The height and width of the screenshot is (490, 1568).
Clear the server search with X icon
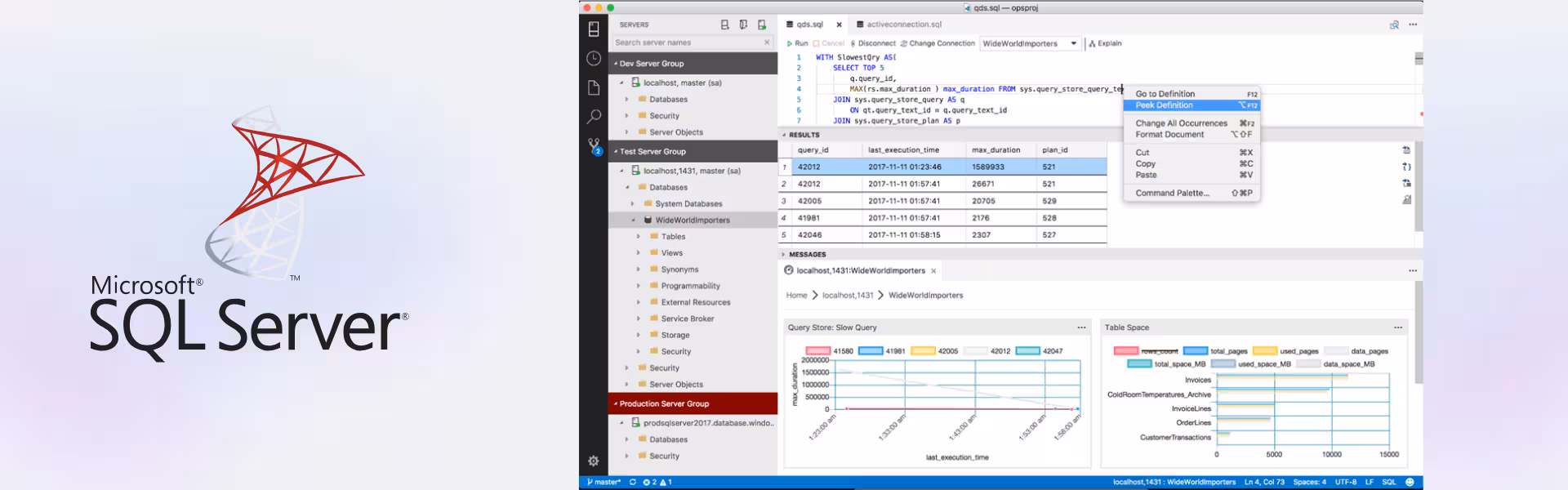[767, 42]
